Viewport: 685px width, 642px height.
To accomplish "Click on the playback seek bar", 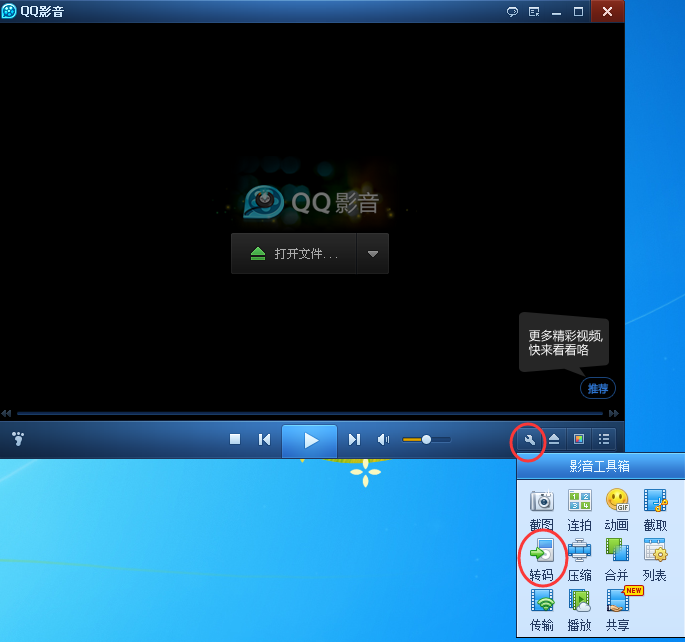I will [x=310, y=413].
